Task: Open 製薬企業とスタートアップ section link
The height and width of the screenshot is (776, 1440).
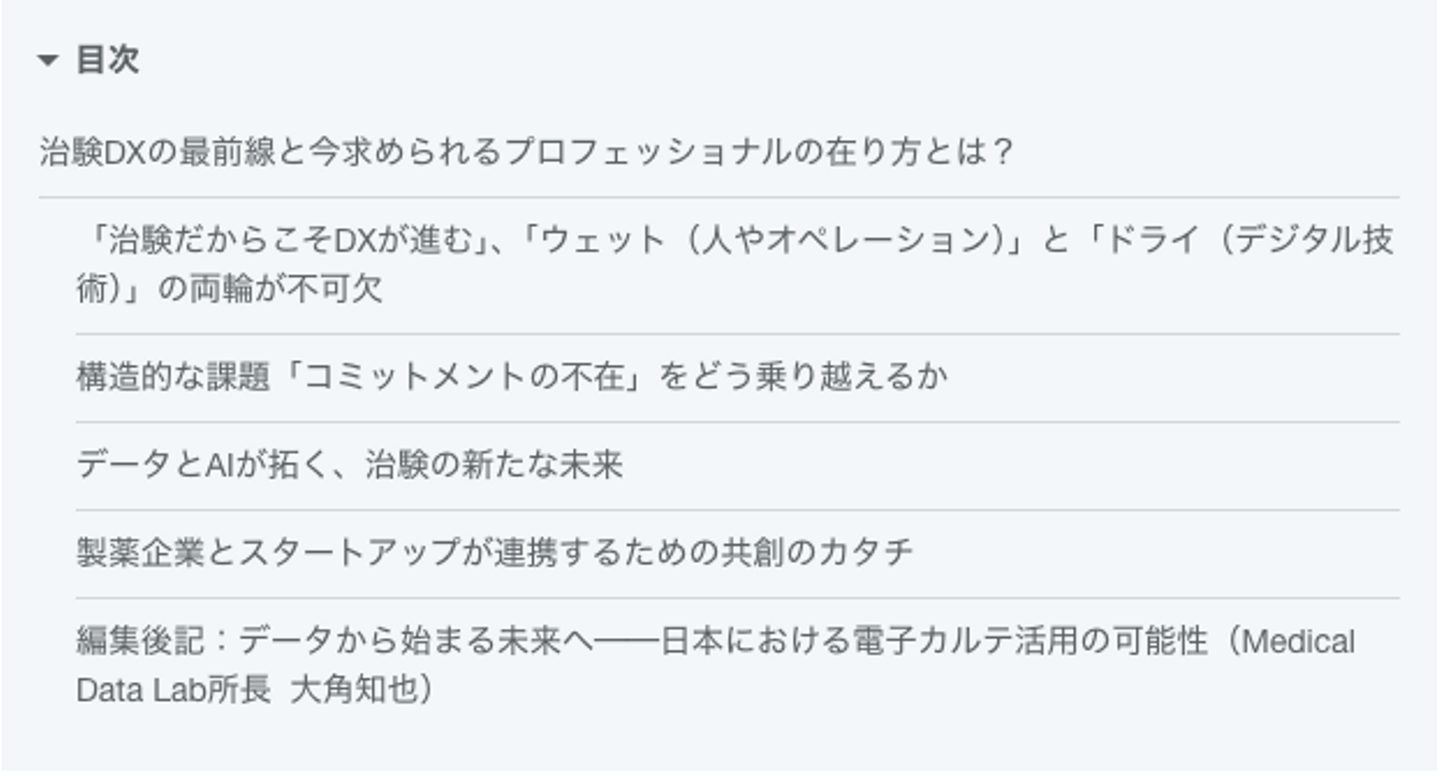Action: 494,553
